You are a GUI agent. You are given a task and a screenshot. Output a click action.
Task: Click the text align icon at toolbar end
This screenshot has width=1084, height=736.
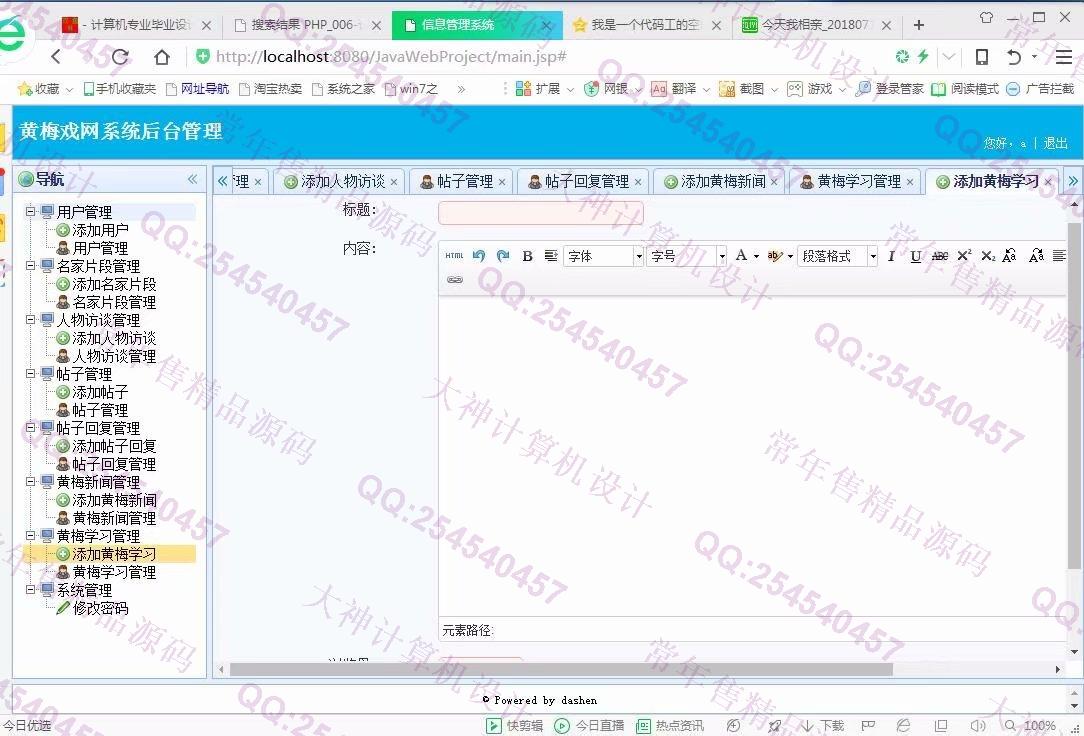pyautogui.click(x=1058, y=256)
